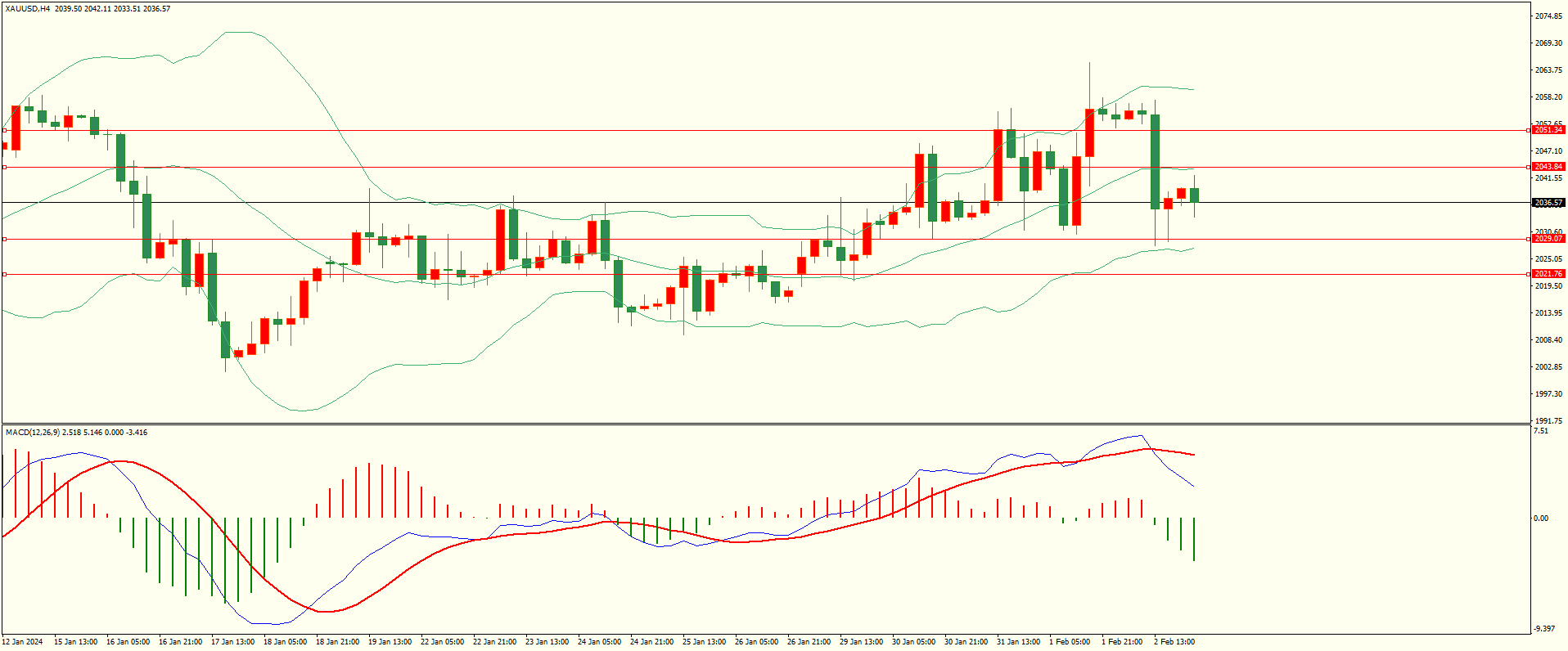The height and width of the screenshot is (651, 1568).
Task: Click the 2 Feb 13:00 time label
Action: pyautogui.click(x=1174, y=642)
